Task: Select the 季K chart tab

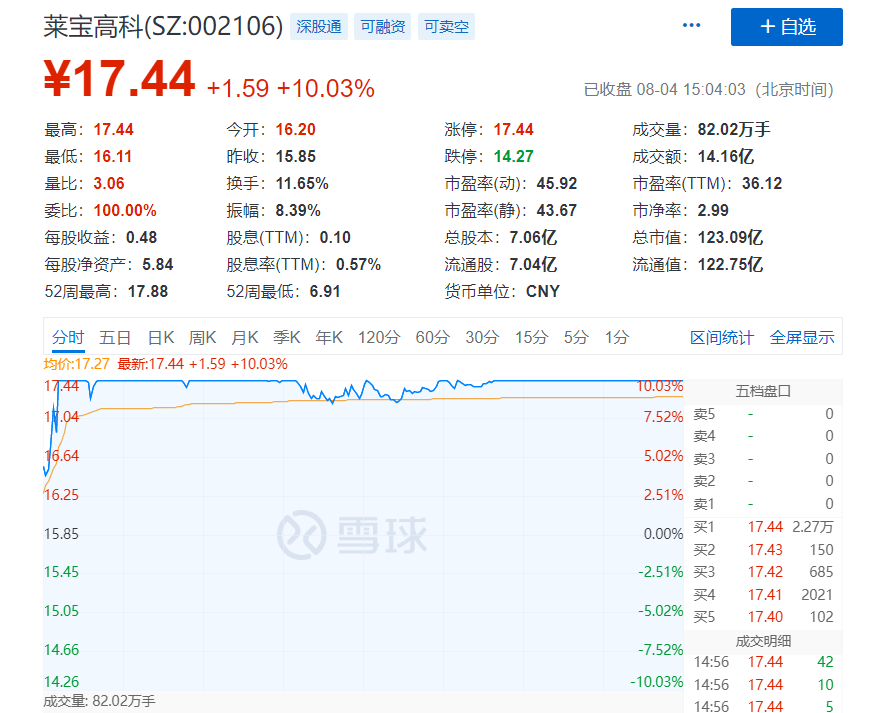Action: [x=287, y=338]
